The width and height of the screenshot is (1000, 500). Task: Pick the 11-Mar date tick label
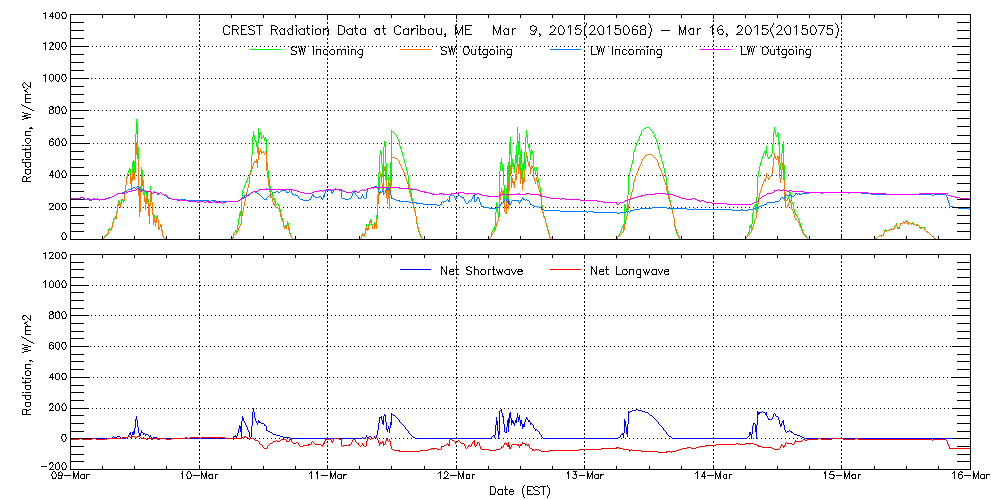328,477
